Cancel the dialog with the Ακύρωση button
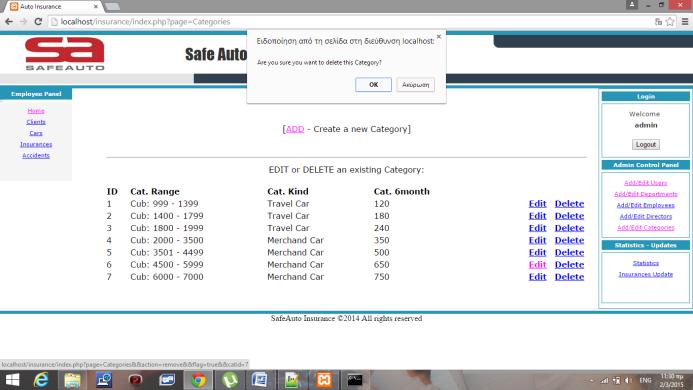Screen dimensions: 693x390 pyautogui.click(x=415, y=84)
